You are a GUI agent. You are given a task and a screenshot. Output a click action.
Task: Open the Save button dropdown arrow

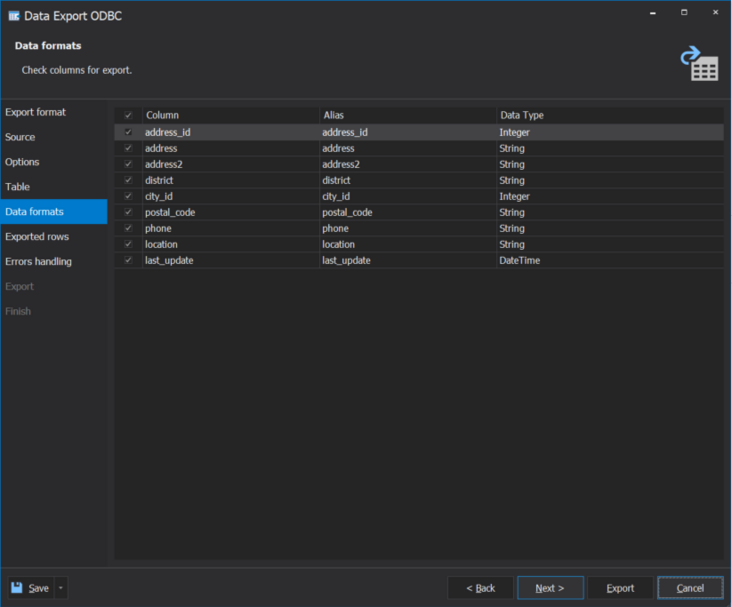tap(61, 588)
